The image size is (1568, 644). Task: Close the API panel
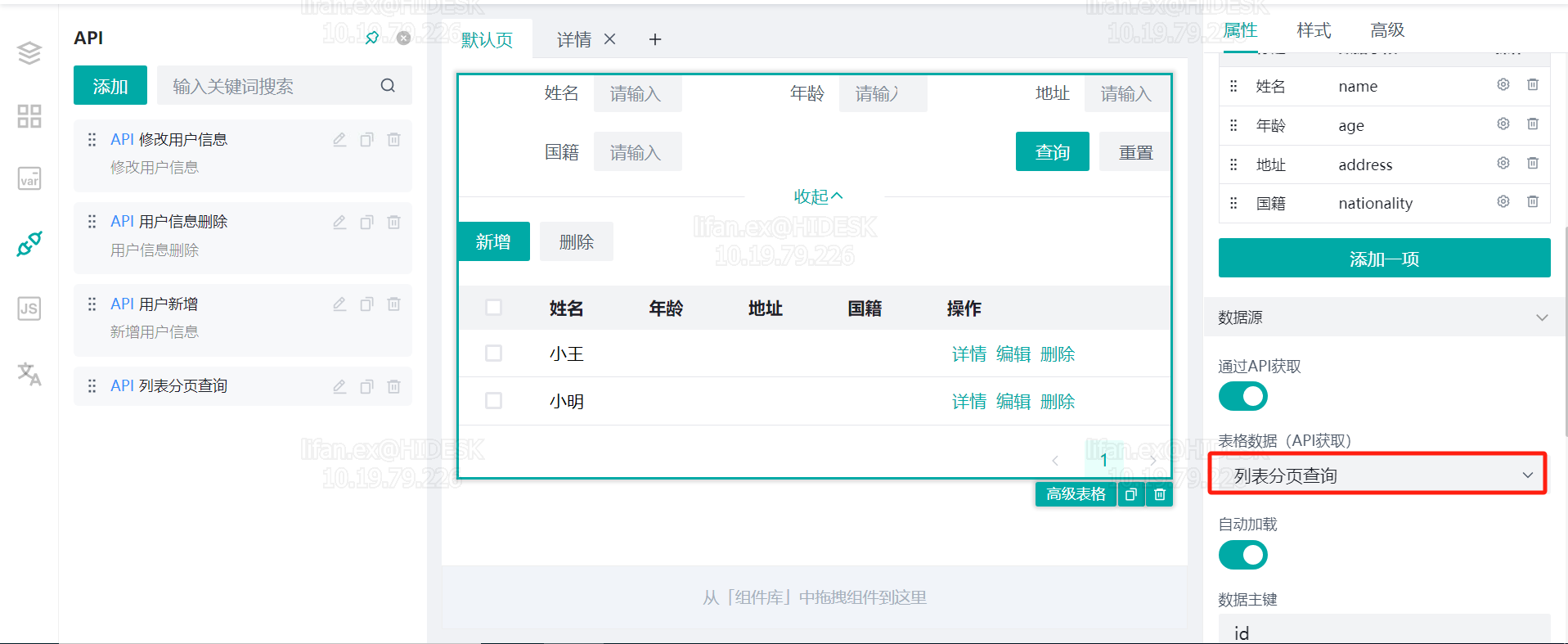coord(403,38)
